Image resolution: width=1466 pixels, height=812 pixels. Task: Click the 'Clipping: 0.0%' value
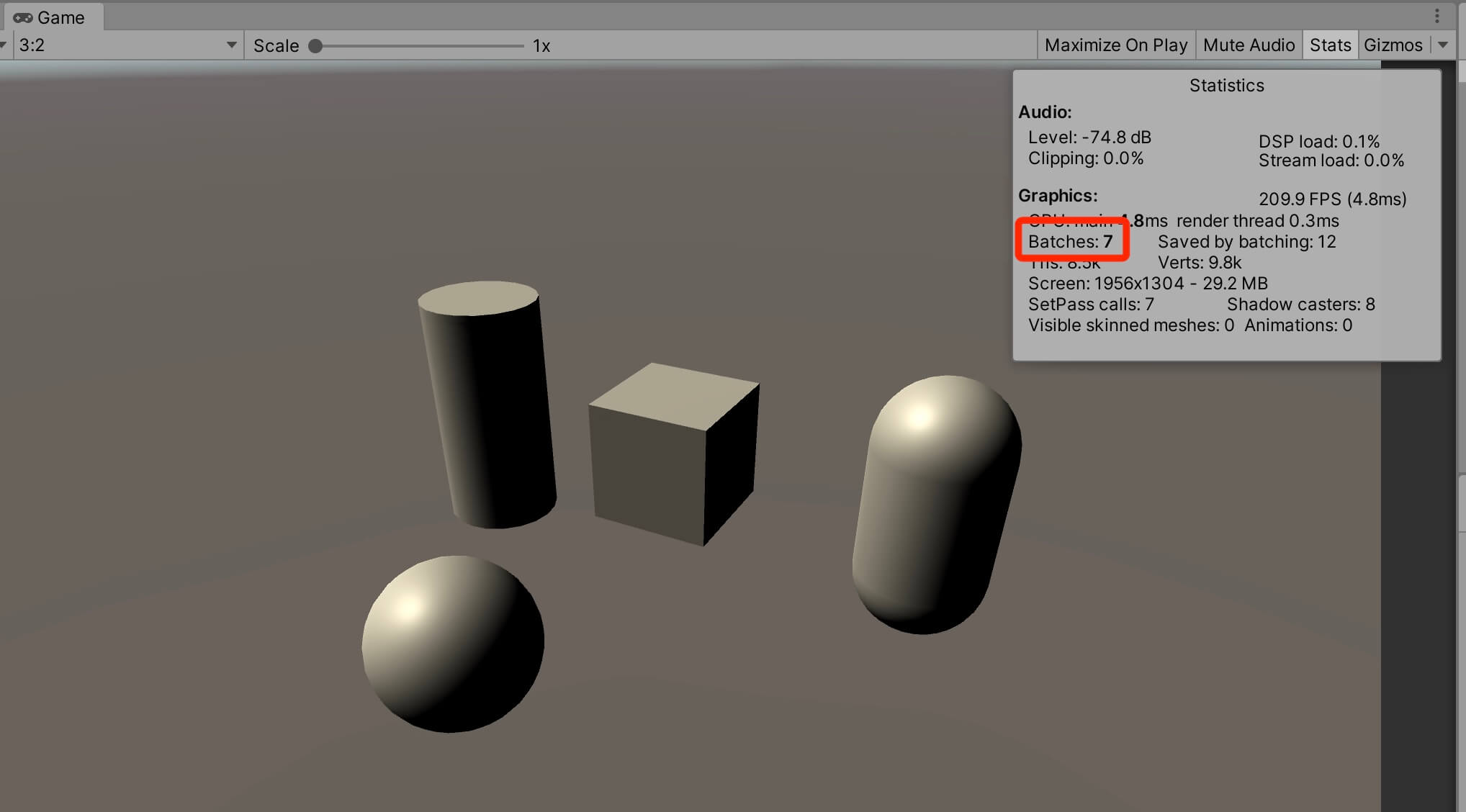1085,158
